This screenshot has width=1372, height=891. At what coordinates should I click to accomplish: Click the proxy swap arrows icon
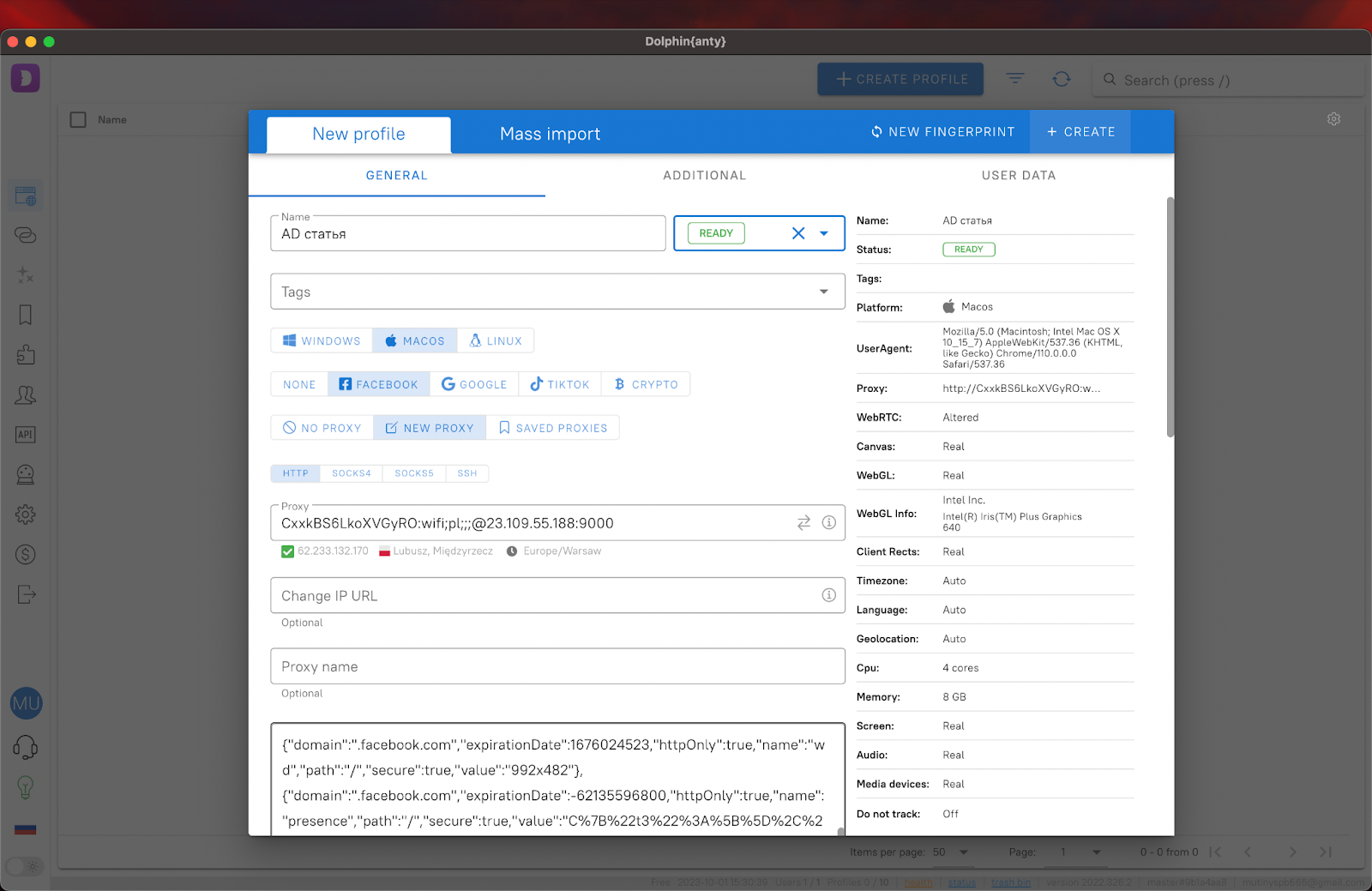803,523
